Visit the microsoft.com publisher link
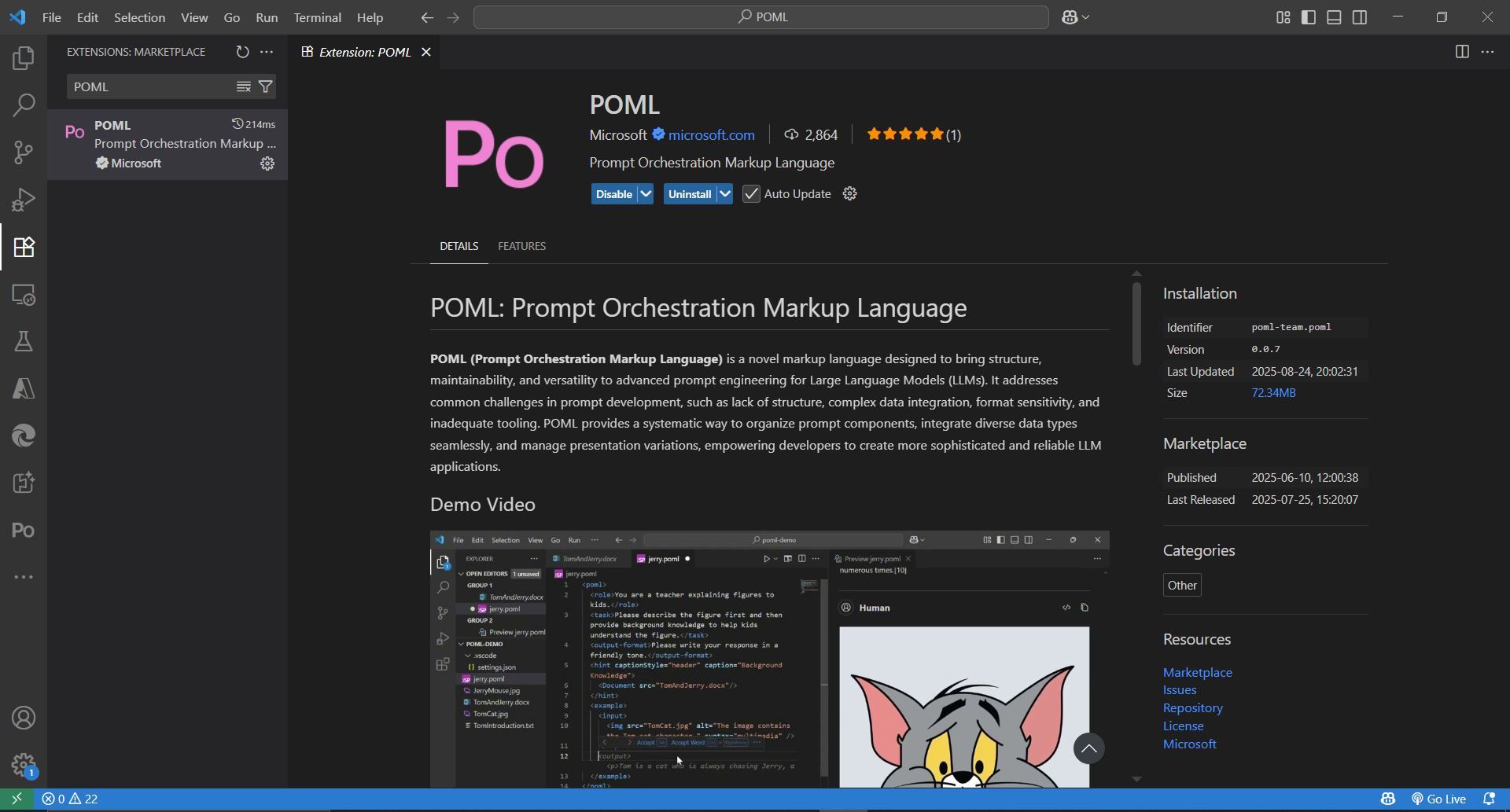Screen dimensions: 1510x812 click(x=711, y=135)
